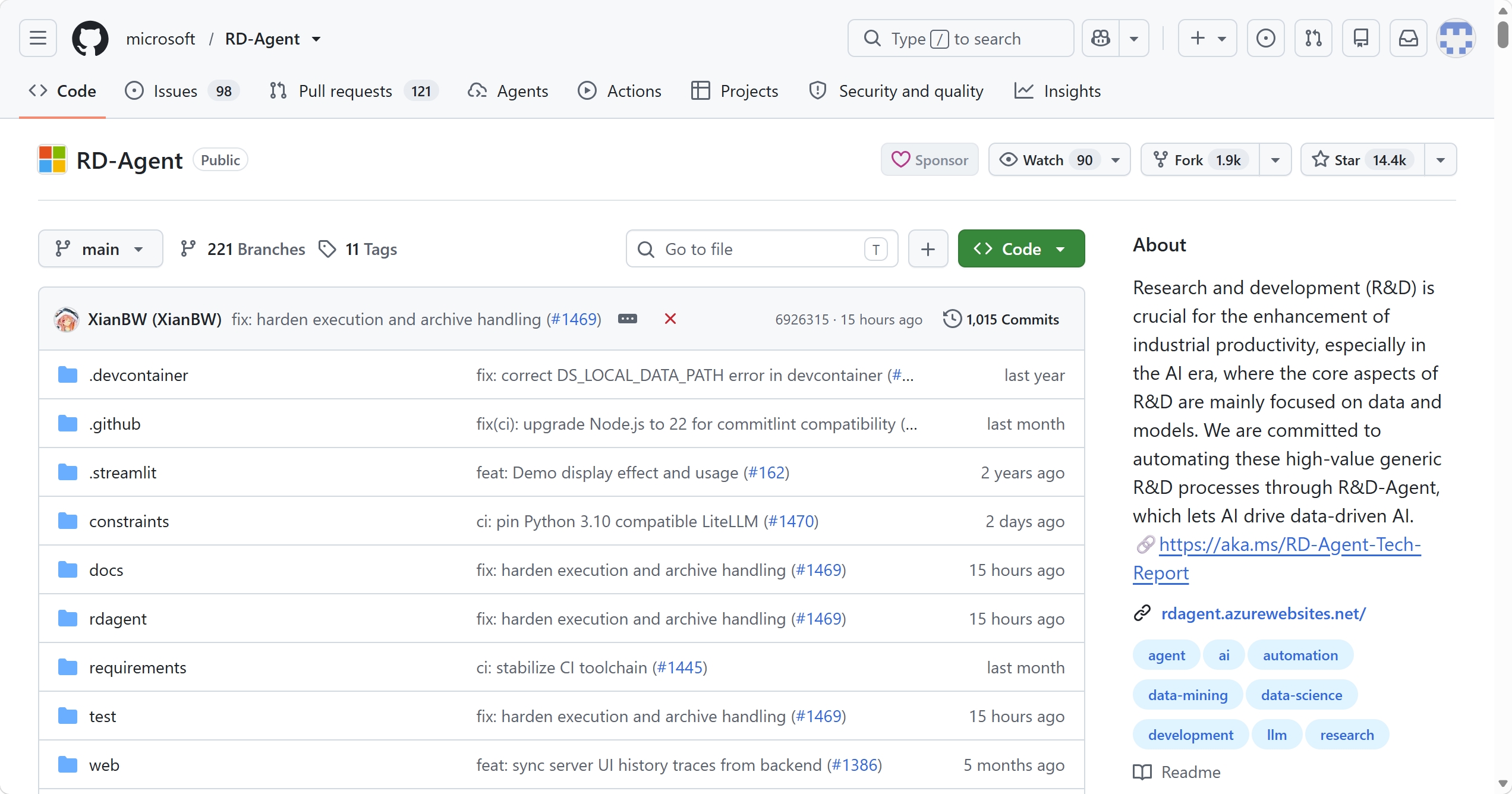The width and height of the screenshot is (1512, 794).
Task: Click the .devcontainer folder icon
Action: tap(68, 375)
